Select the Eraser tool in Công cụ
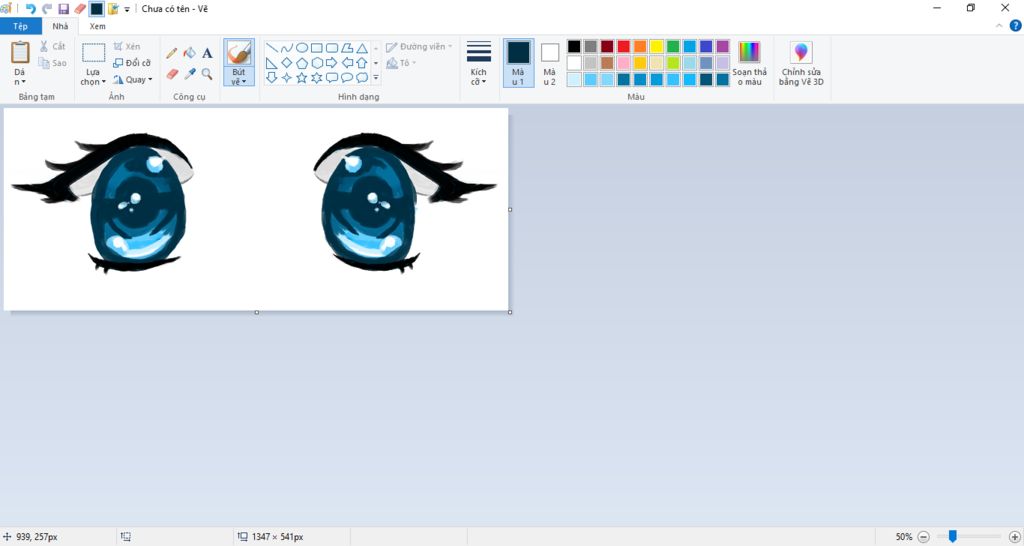 point(172,74)
